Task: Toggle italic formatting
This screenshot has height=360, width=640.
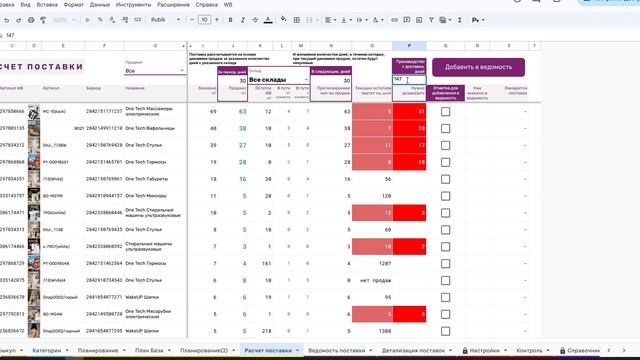Action: tap(243, 20)
